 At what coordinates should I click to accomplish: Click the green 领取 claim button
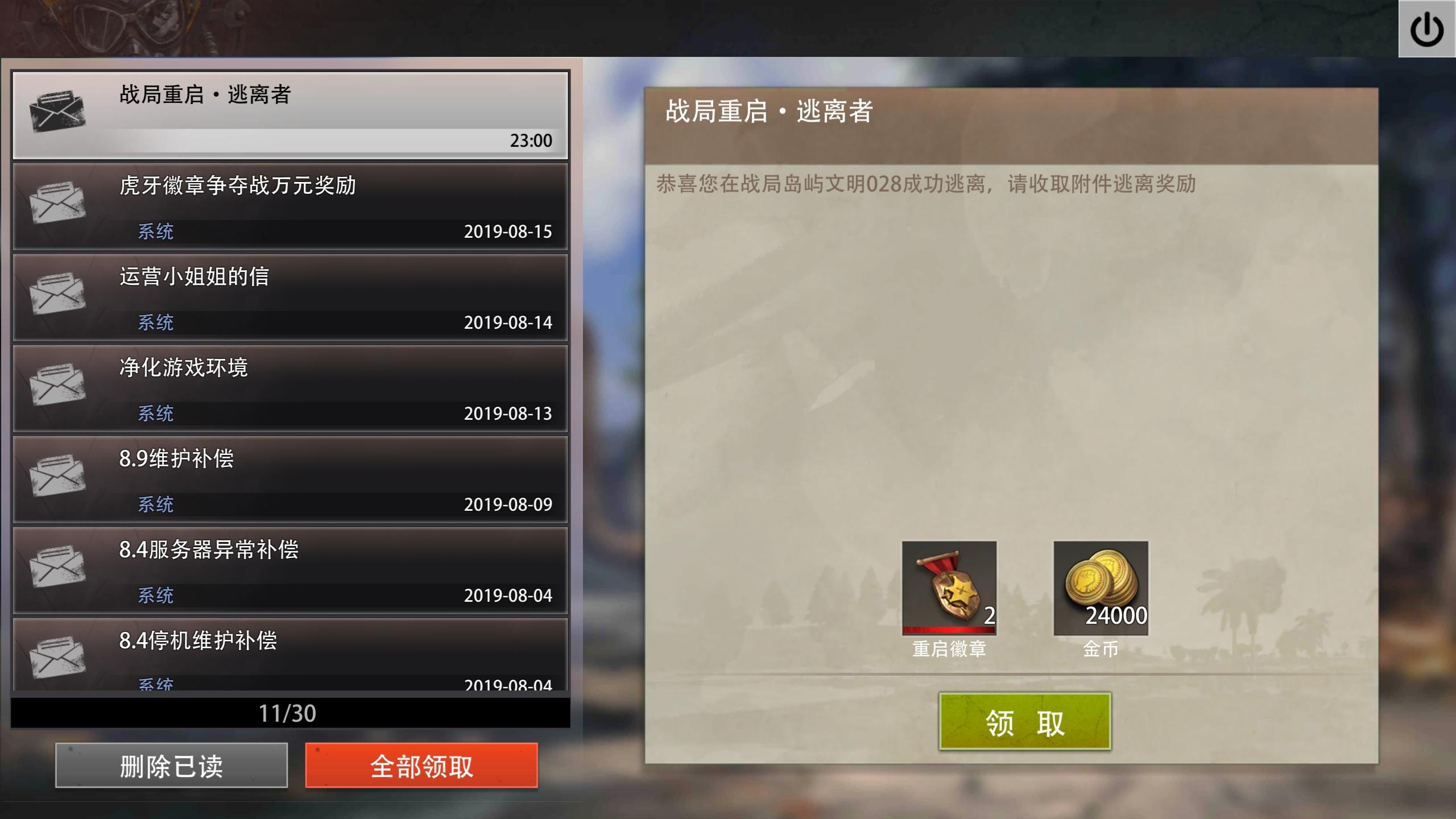coord(1025,721)
